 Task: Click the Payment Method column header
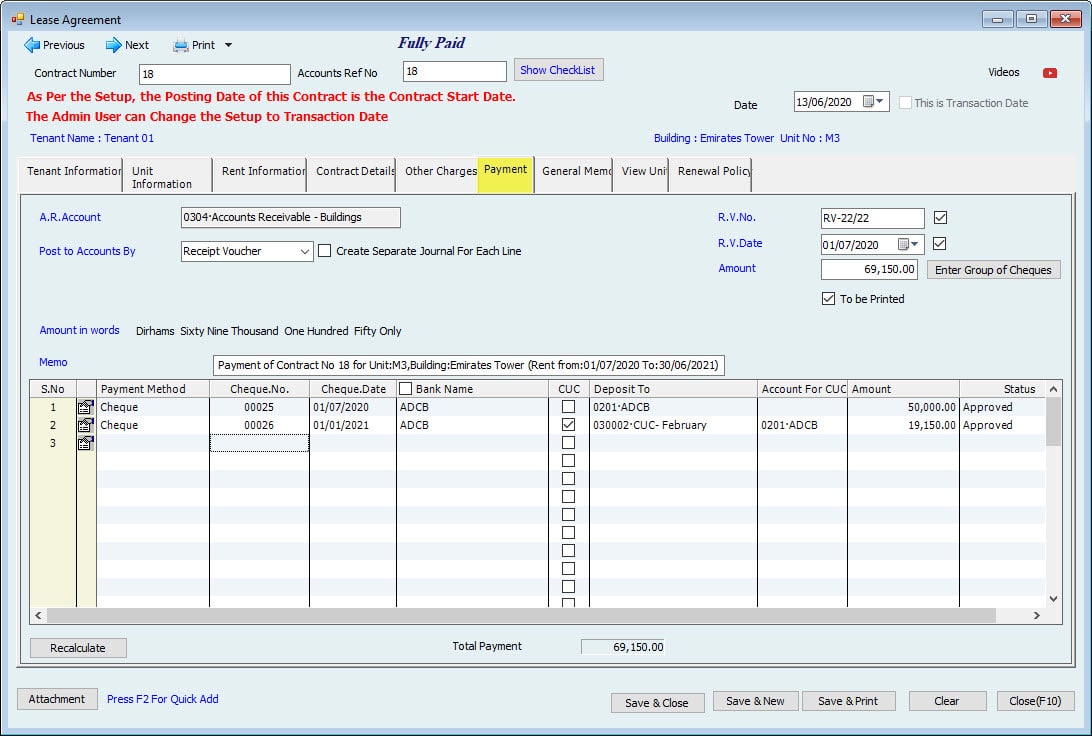tap(153, 389)
